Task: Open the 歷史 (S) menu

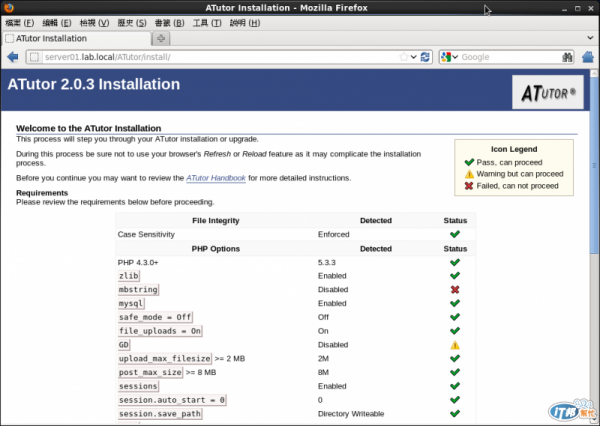Action: click(132, 23)
